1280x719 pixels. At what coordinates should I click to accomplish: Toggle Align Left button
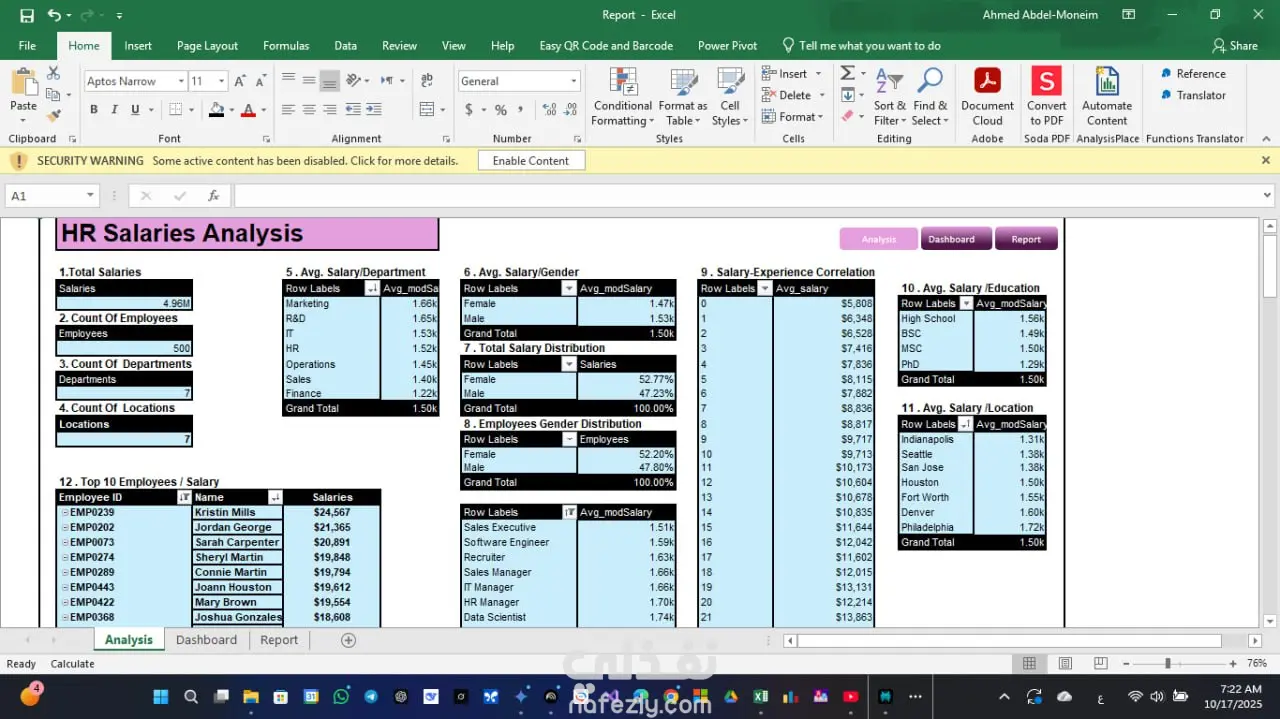coord(288,110)
